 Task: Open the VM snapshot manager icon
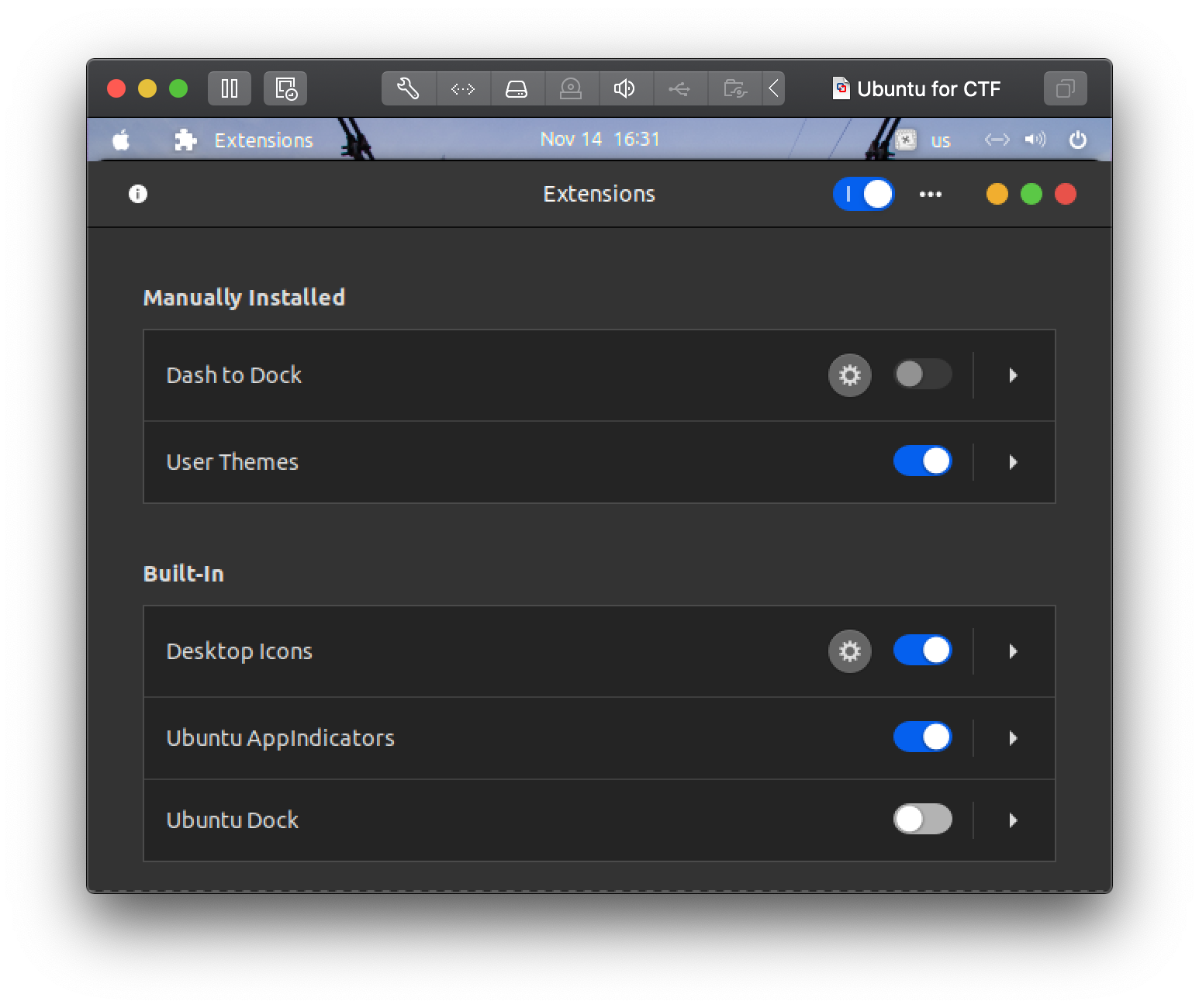tap(285, 88)
